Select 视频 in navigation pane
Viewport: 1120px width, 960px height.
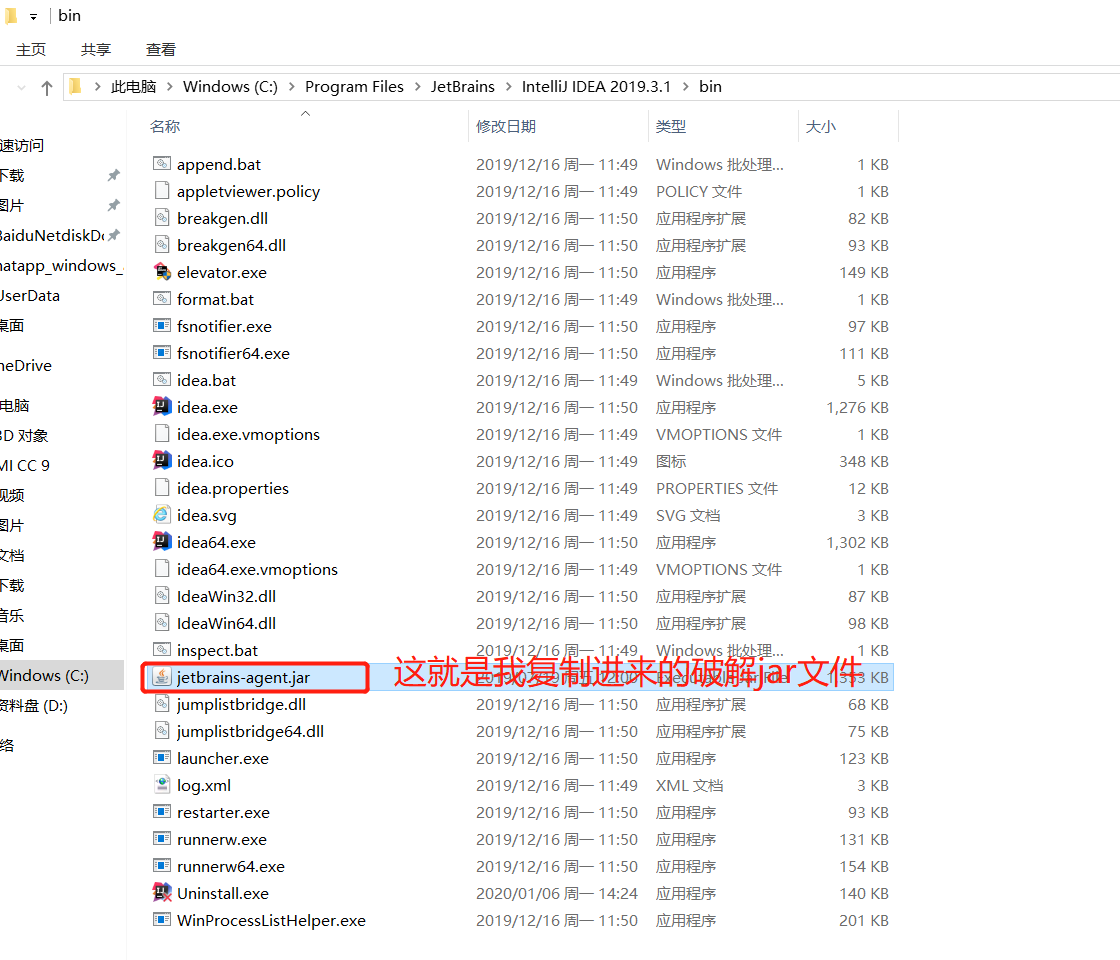[12, 495]
